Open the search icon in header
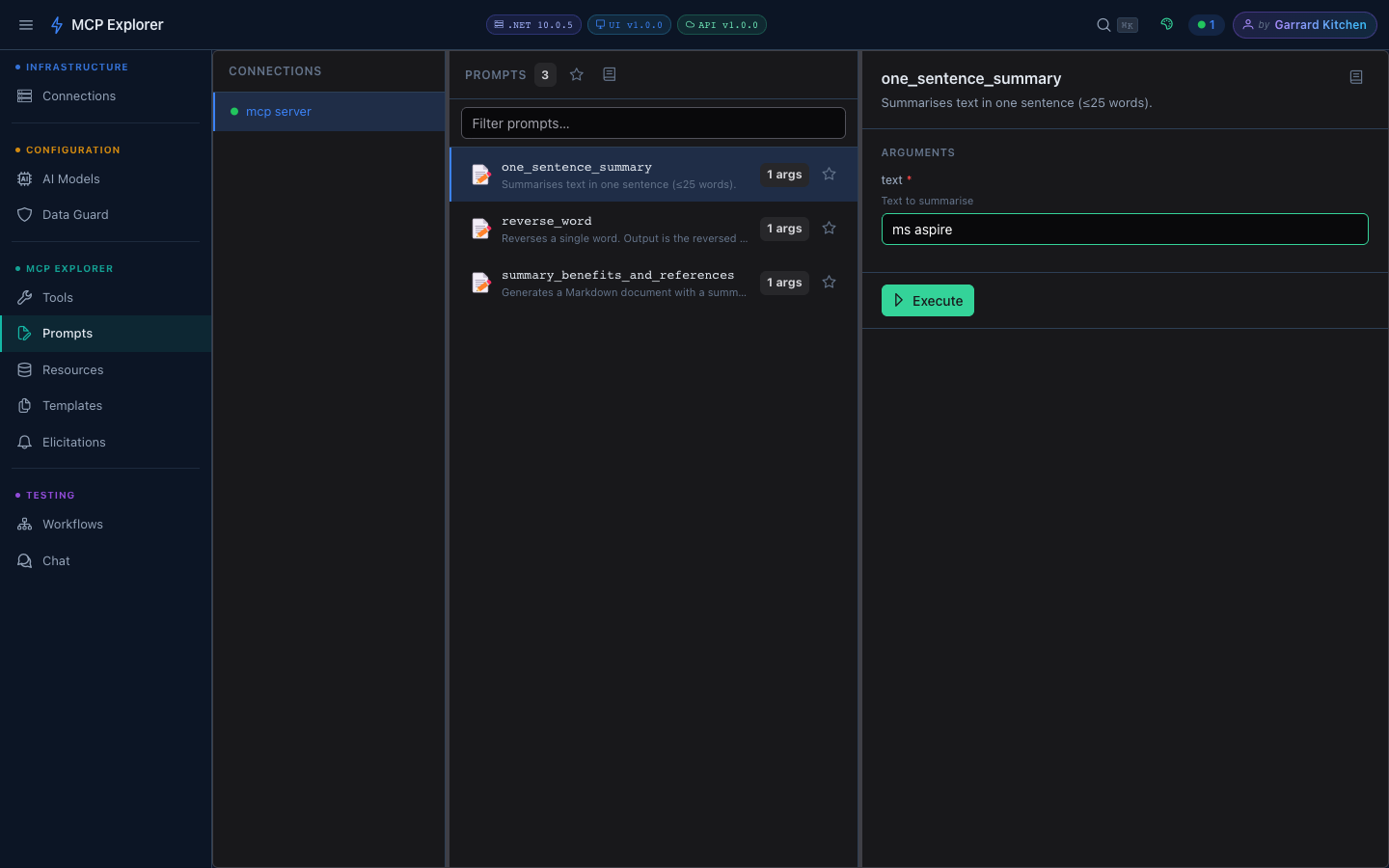The height and width of the screenshot is (868, 1389). pos(1103,25)
